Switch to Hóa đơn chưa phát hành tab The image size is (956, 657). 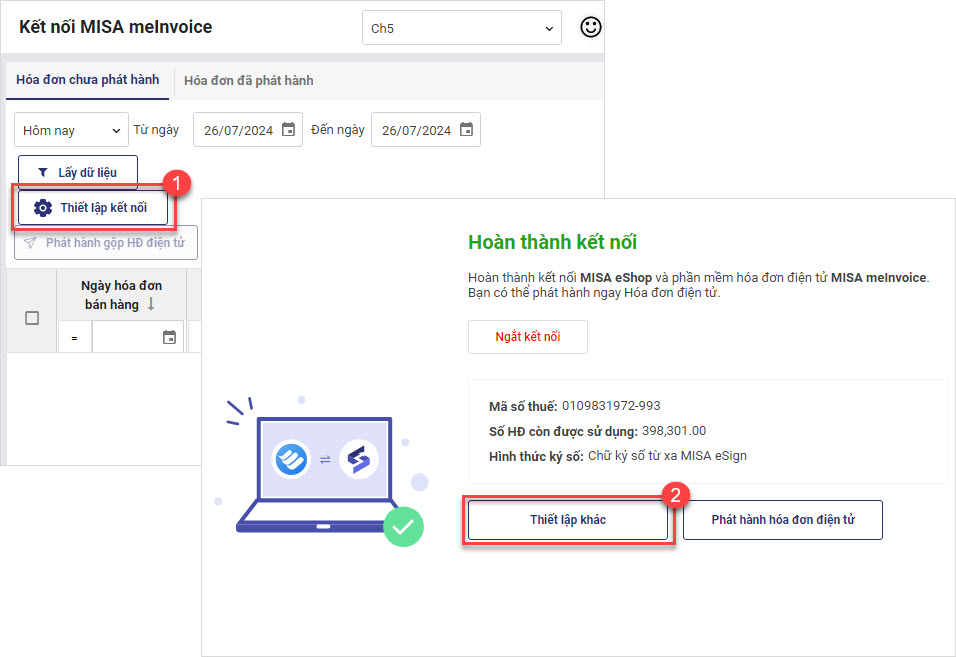click(88, 80)
